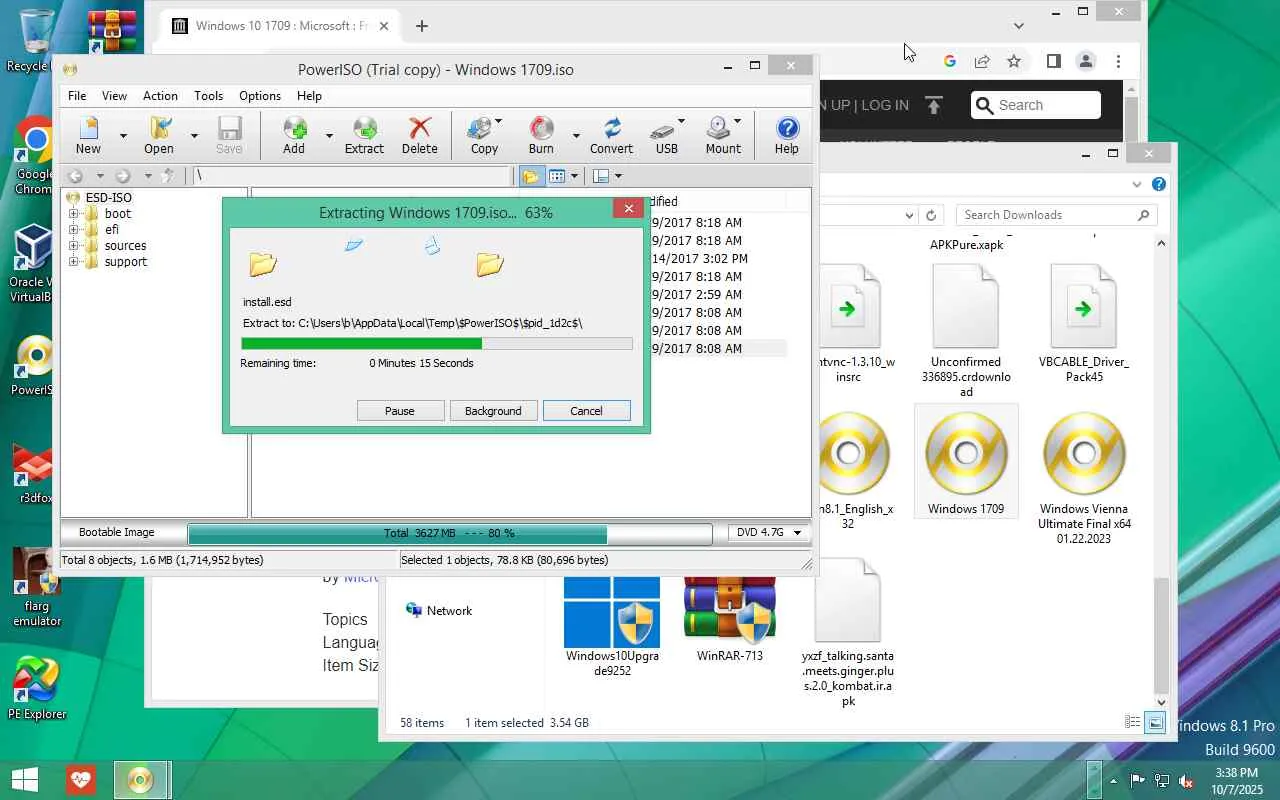This screenshot has width=1280, height=800.
Task: Click the Search Downloads field
Action: pyautogui.click(x=1057, y=215)
